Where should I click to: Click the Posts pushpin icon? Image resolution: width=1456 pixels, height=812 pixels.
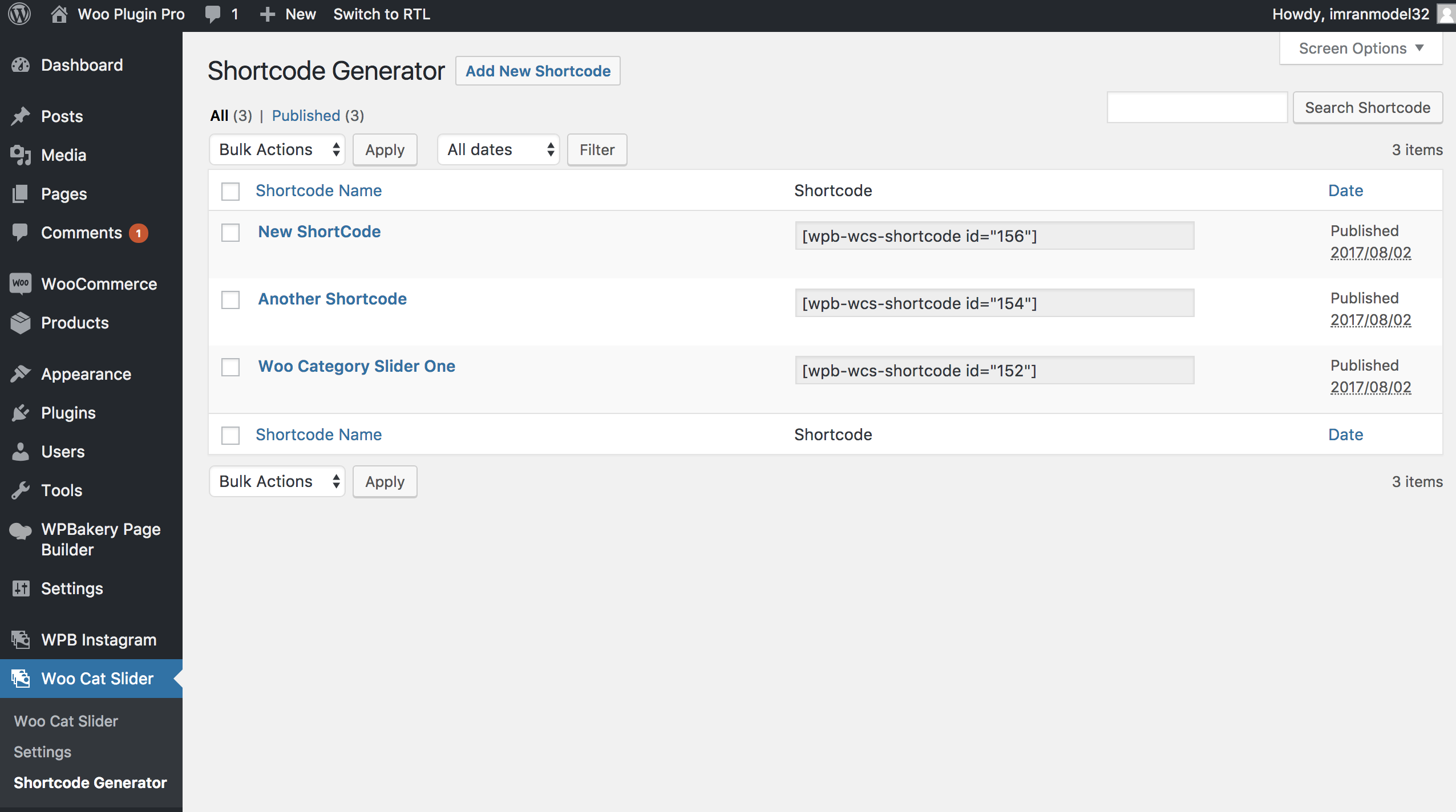21,116
